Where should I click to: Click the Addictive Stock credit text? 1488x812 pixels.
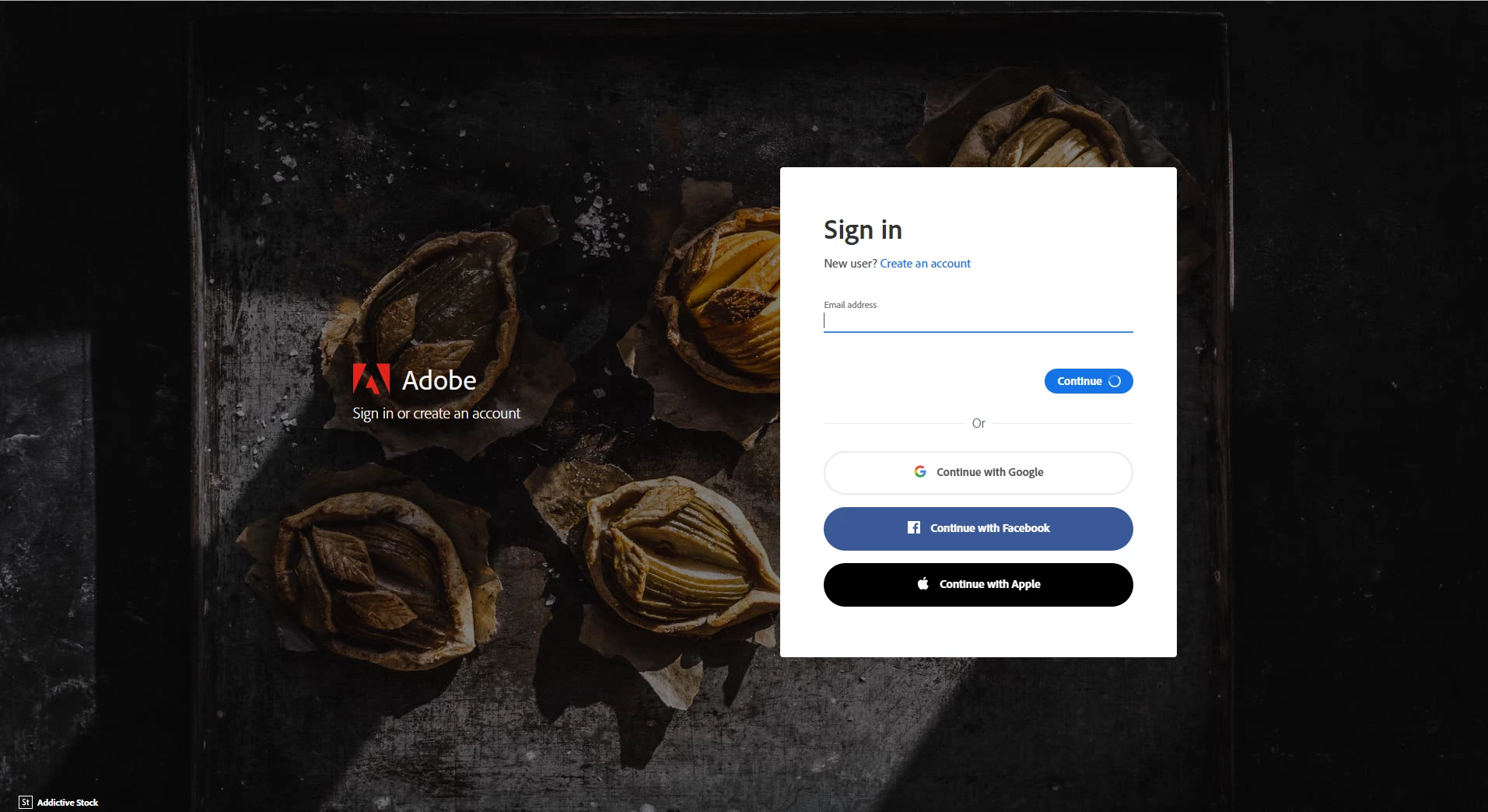68,803
